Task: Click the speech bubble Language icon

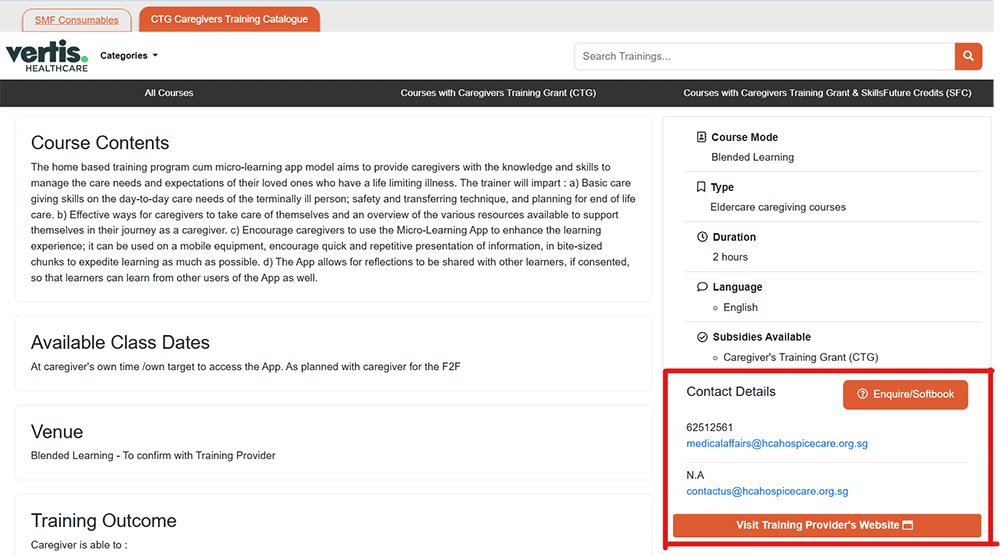Action: (x=701, y=287)
